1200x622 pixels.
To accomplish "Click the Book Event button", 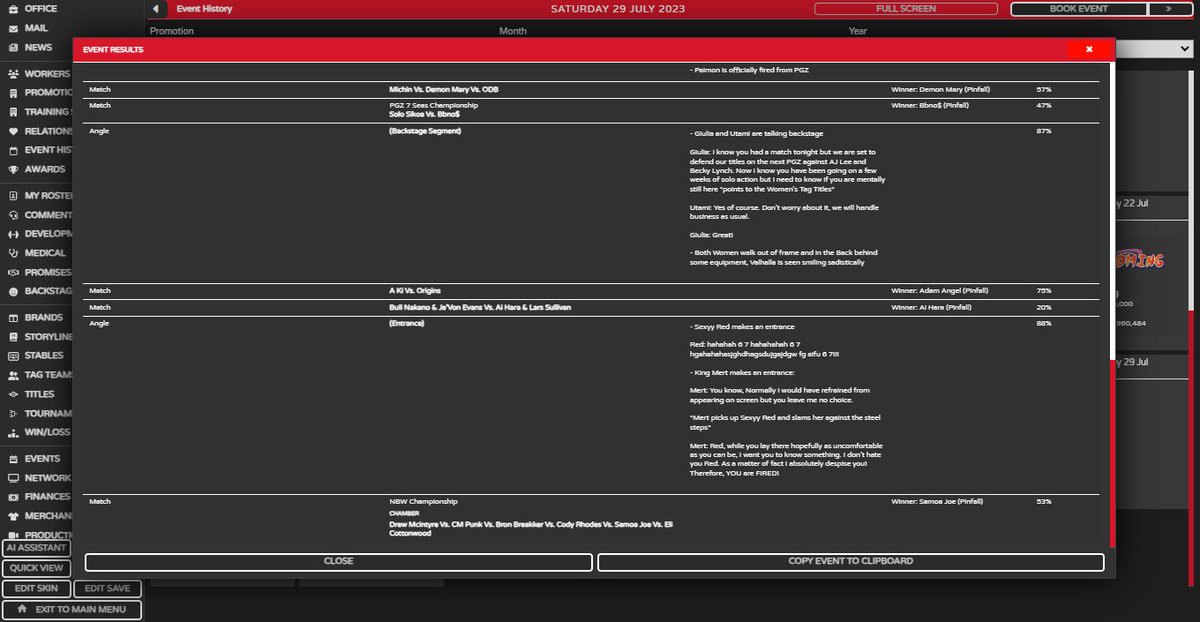I will click(x=1079, y=9).
